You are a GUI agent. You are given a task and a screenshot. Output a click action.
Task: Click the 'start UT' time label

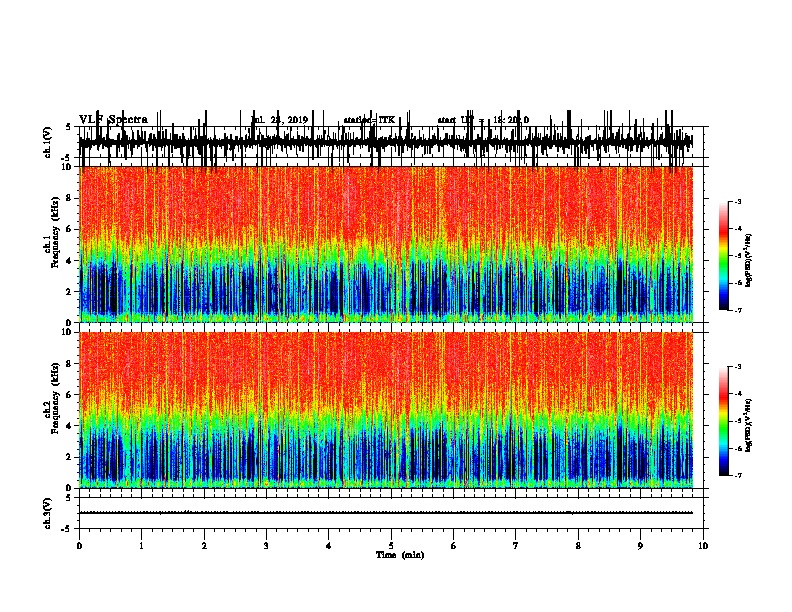(x=483, y=120)
